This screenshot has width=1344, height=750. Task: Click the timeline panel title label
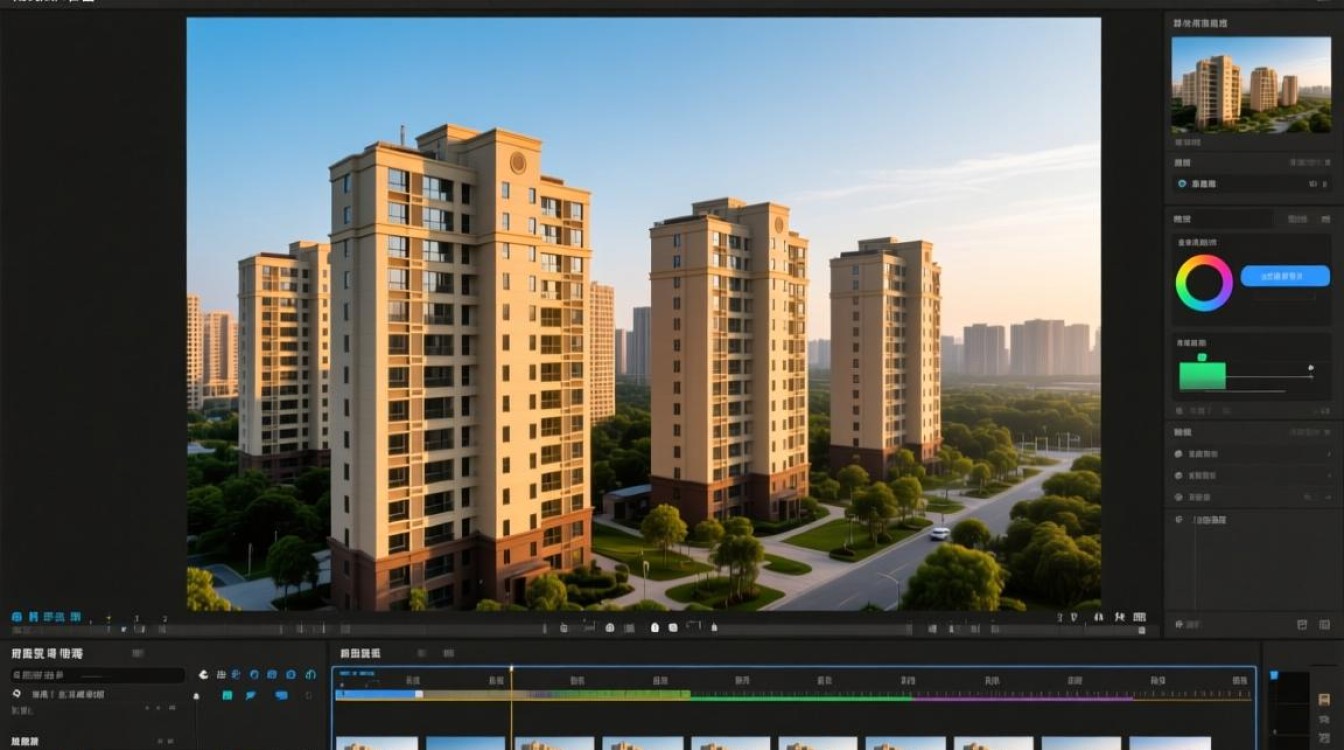tap(359, 653)
